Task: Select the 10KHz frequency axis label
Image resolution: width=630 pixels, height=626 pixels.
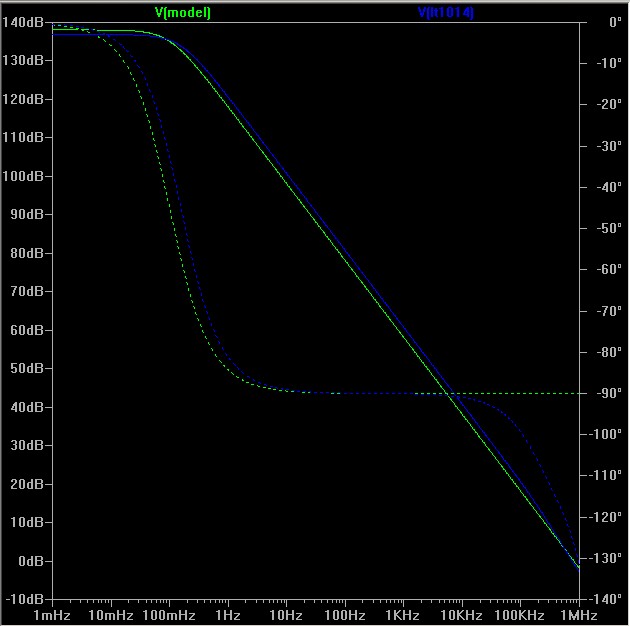Action: click(461, 613)
